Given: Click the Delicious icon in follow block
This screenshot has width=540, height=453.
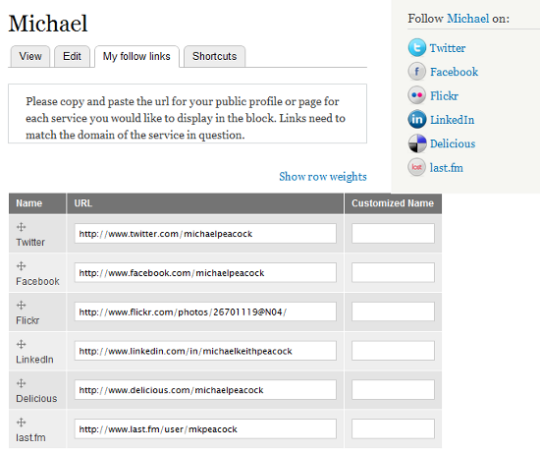Looking at the screenshot, I should pyautogui.click(x=417, y=143).
